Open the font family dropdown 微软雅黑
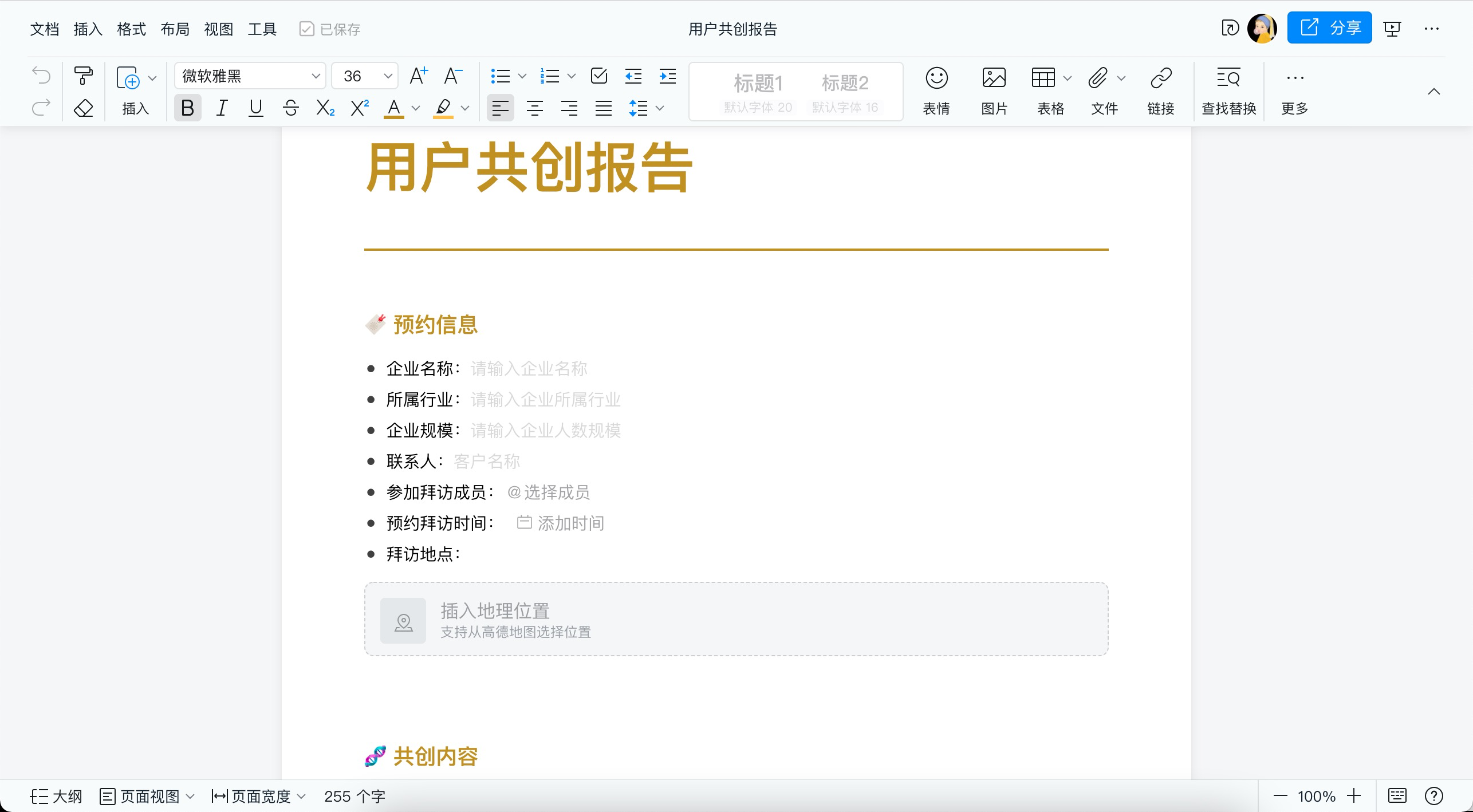Viewport: 1473px width, 812px height. pyautogui.click(x=249, y=75)
